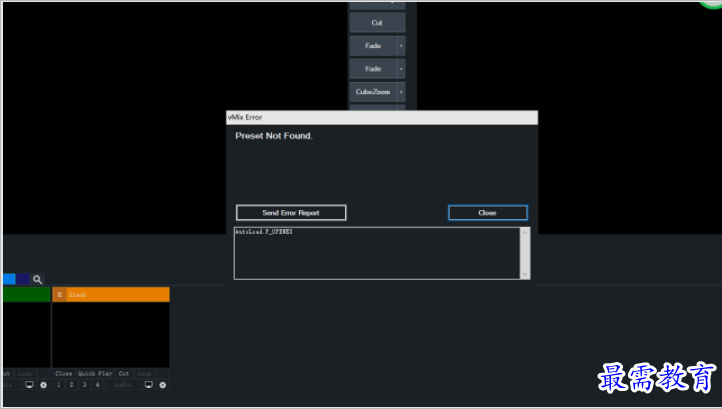Image resolution: width=722 pixels, height=409 pixels.
Task: Toggle overlay 4 on Blank input 2
Action: point(97,385)
